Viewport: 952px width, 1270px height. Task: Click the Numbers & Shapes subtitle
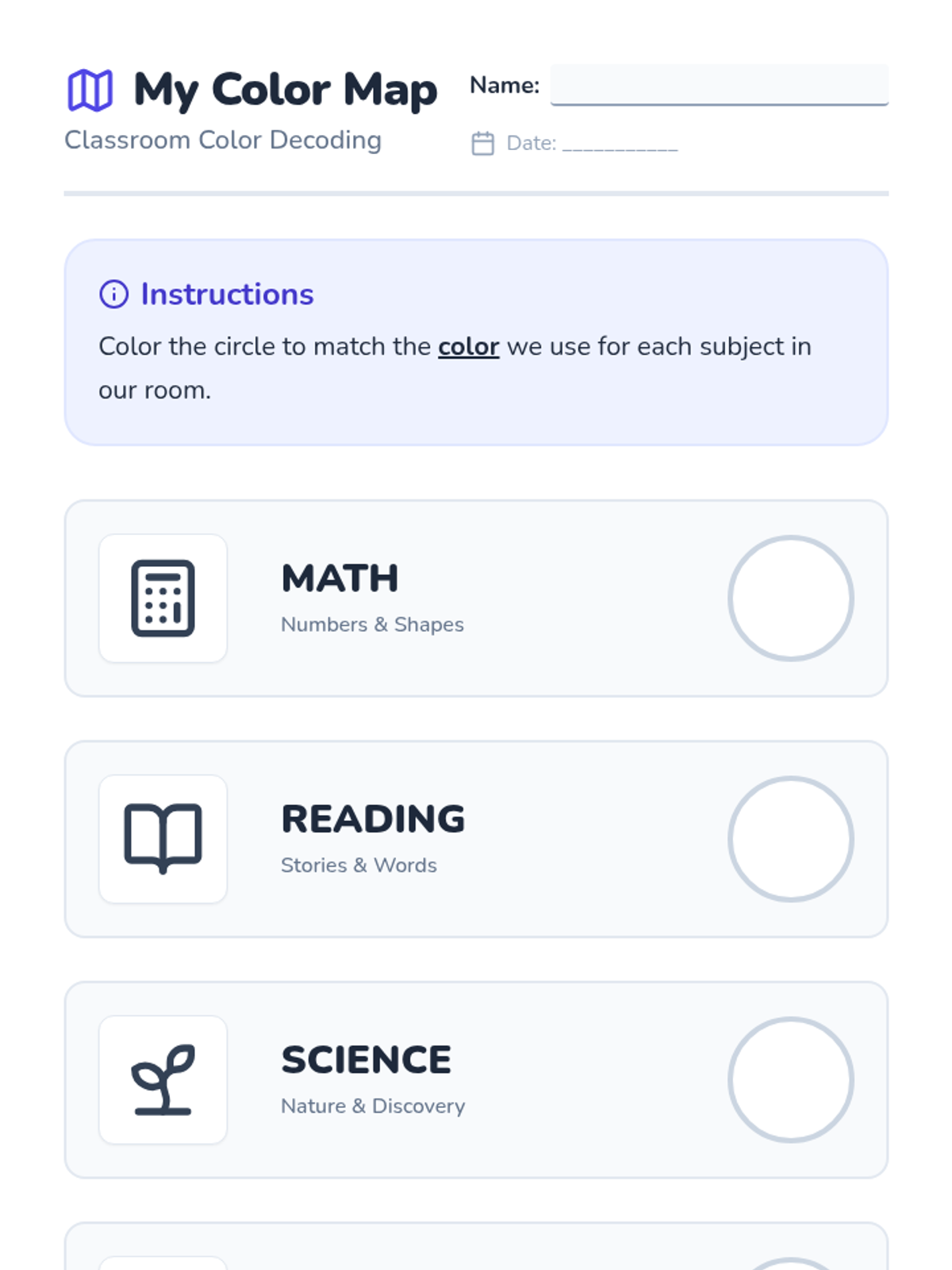(x=372, y=625)
